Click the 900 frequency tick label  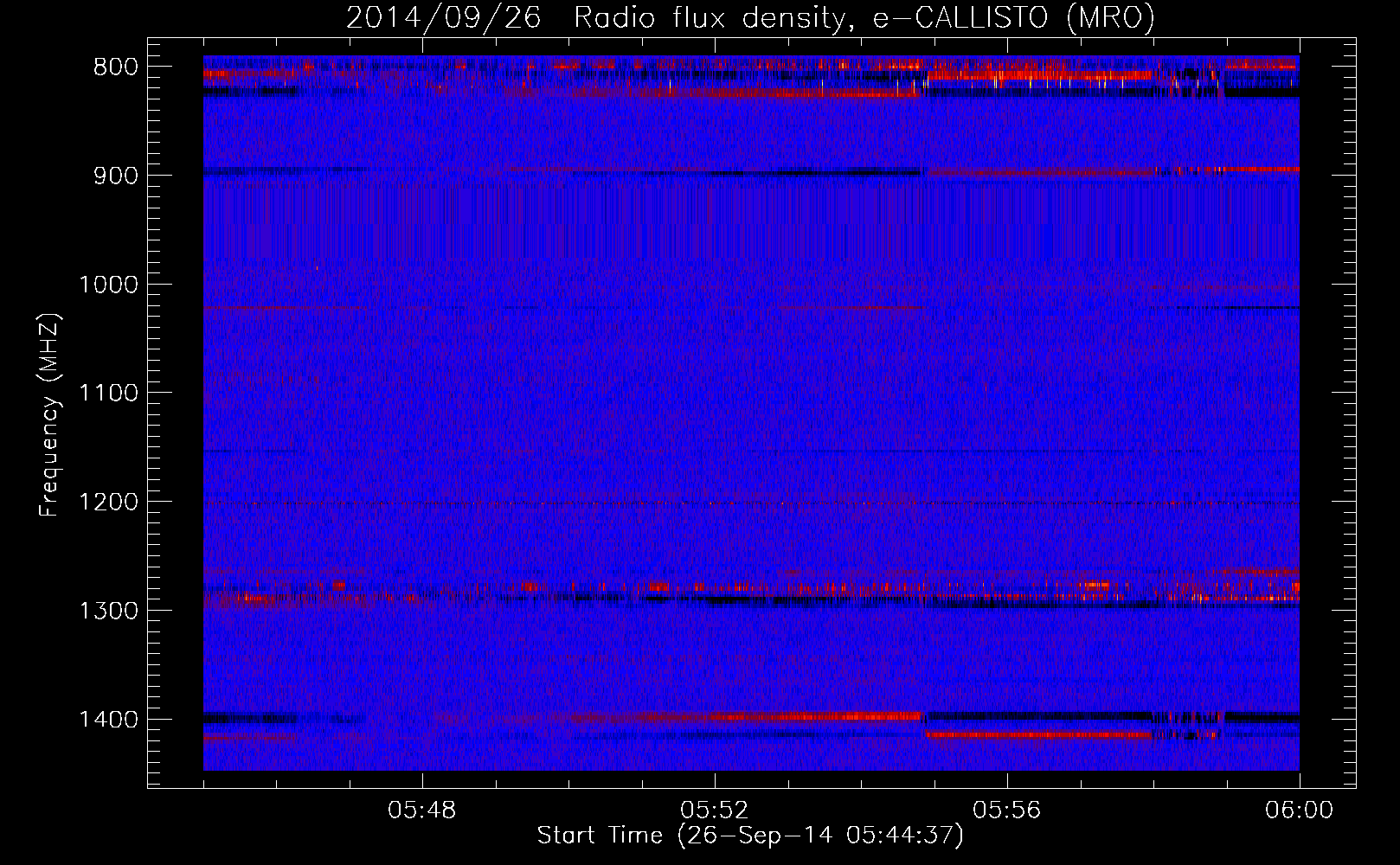pyautogui.click(x=115, y=176)
